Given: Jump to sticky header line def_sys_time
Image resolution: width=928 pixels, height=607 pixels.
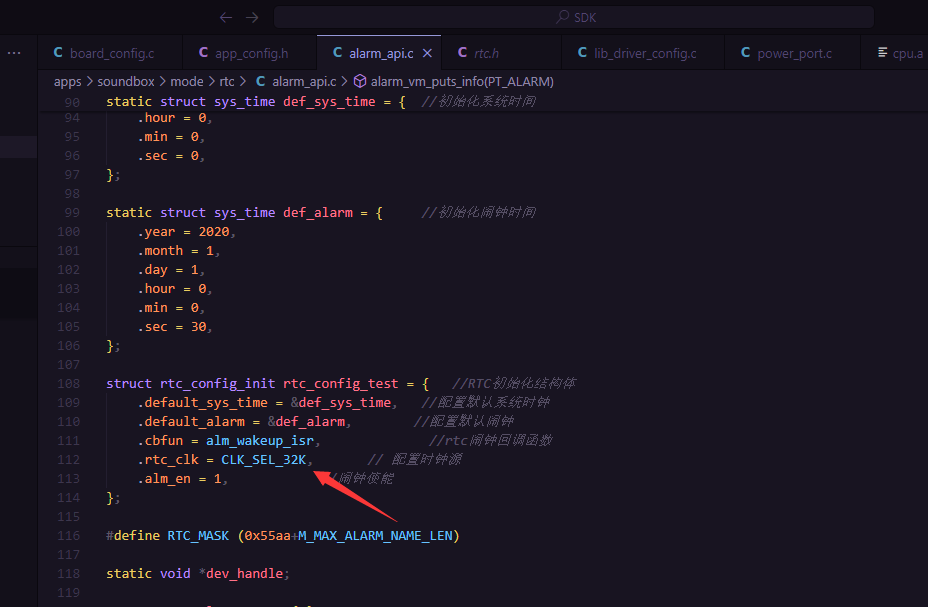Looking at the screenshot, I should click(329, 102).
